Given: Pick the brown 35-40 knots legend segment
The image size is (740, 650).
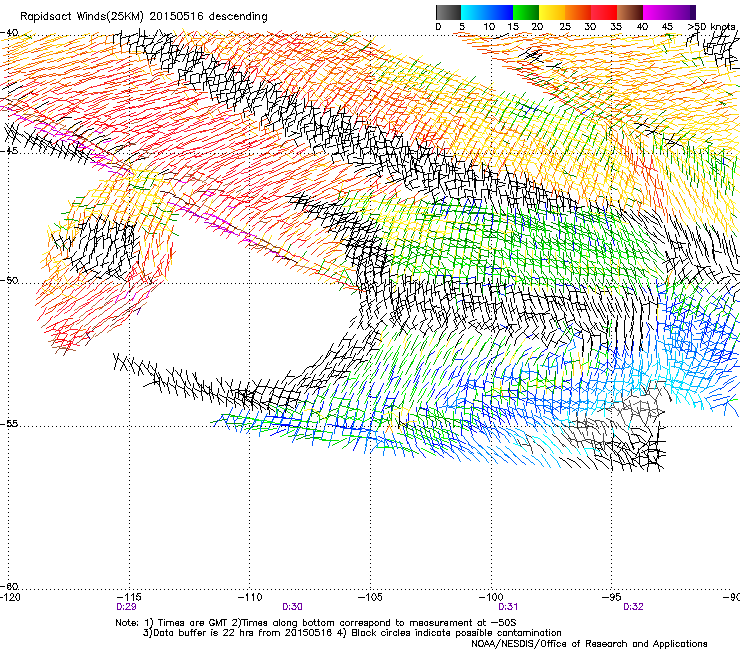Looking at the screenshot, I should point(630,12).
